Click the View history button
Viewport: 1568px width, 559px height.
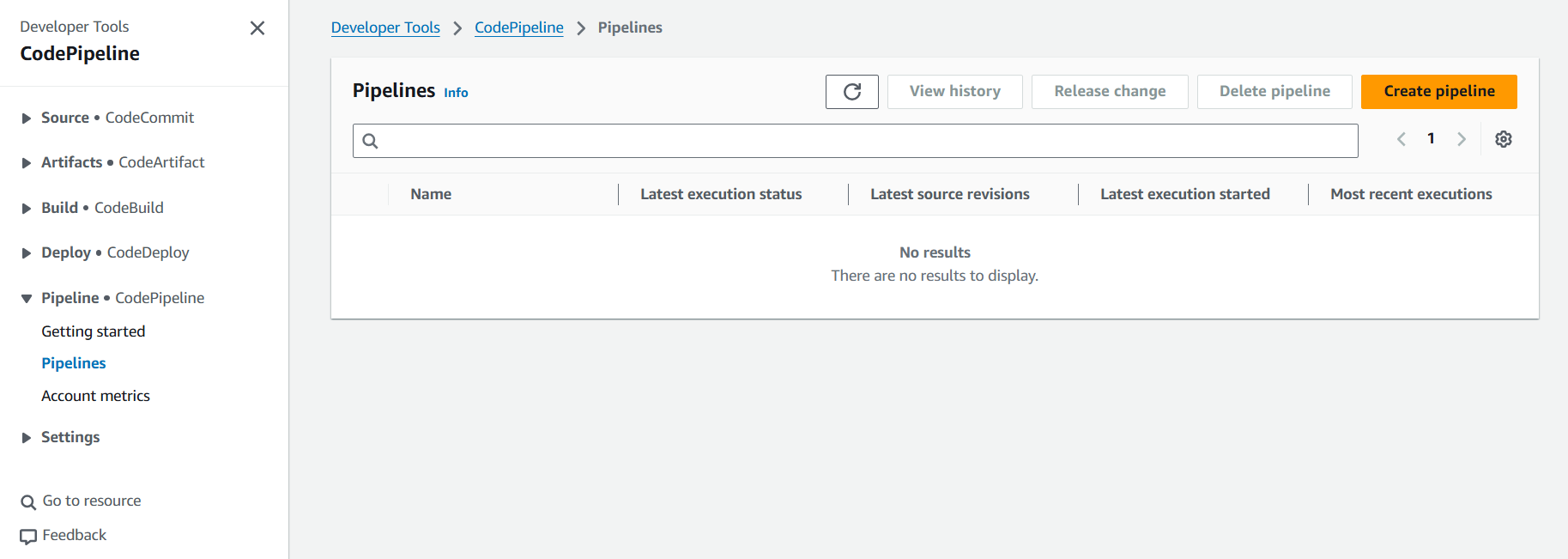pos(954,92)
